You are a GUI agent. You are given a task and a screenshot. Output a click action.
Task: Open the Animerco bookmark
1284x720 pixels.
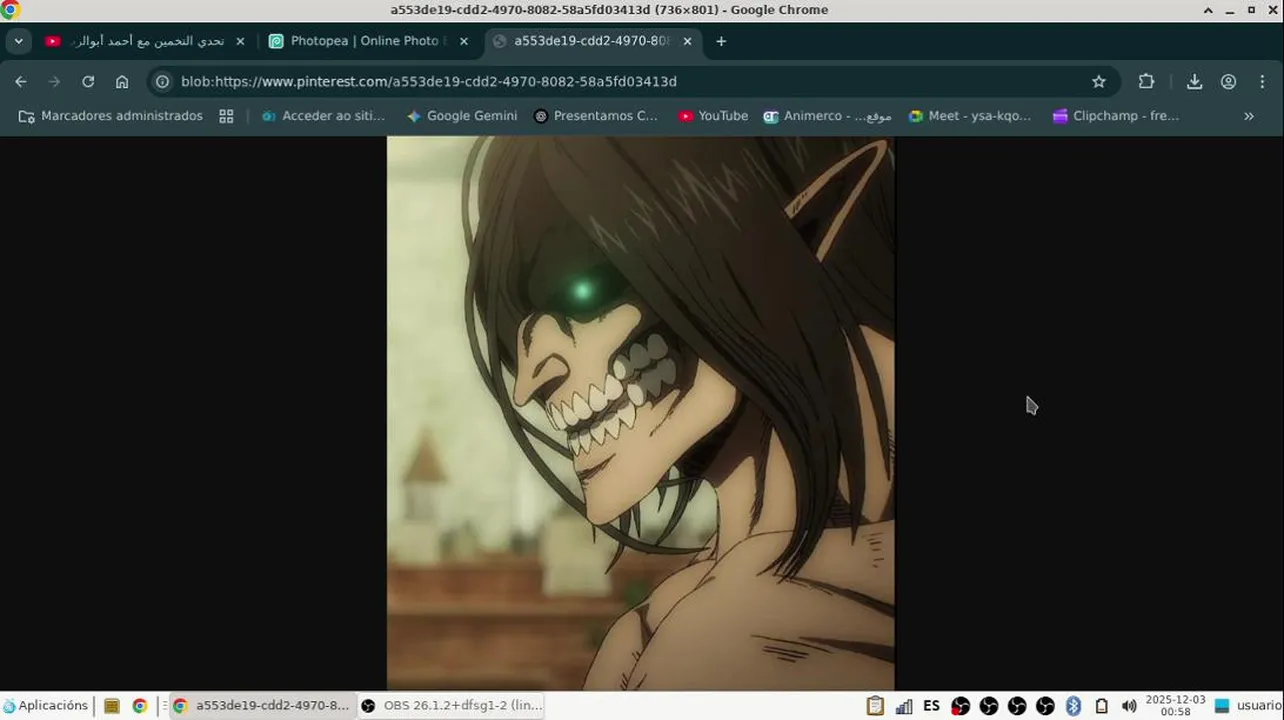tap(827, 116)
